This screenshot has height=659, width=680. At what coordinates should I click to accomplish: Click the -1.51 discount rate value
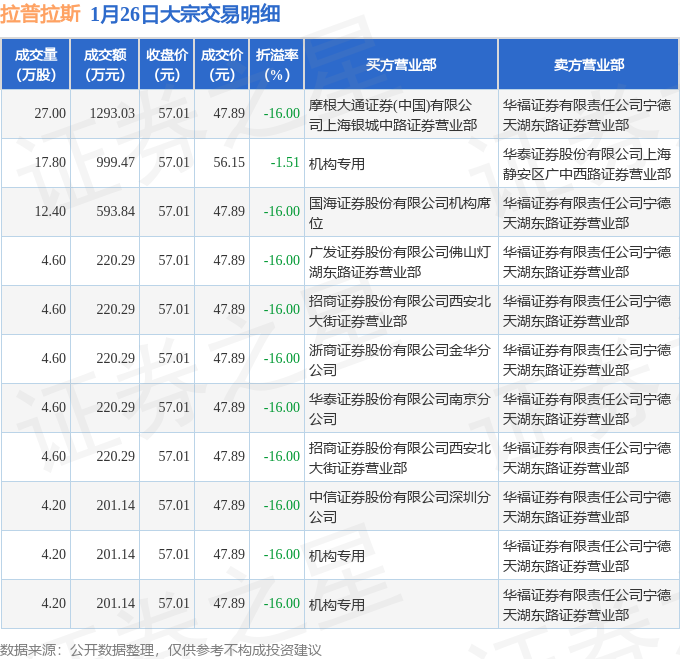[285, 163]
